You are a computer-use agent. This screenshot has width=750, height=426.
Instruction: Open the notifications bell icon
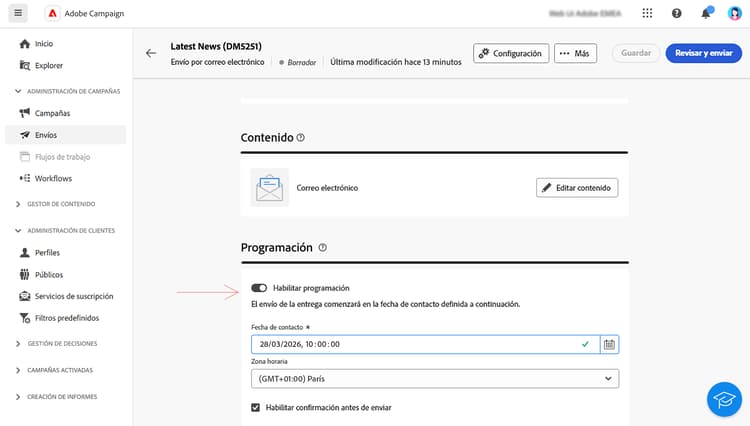(706, 13)
